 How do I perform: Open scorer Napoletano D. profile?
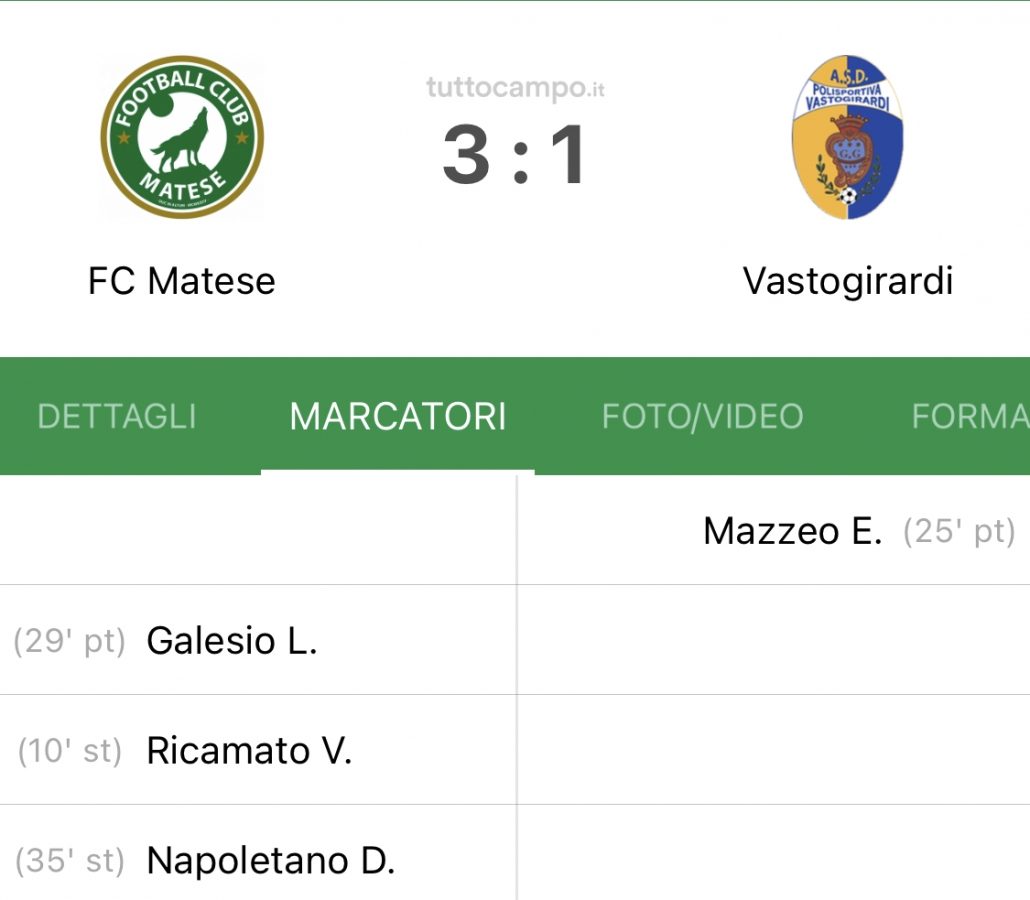[x=271, y=861]
